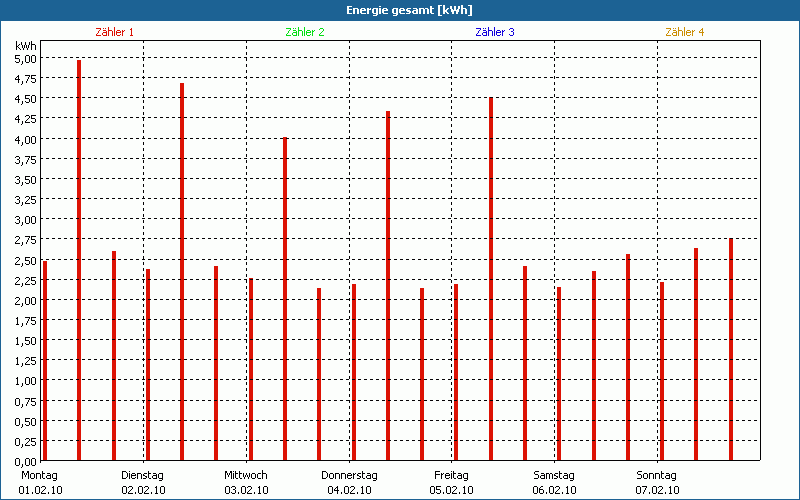This screenshot has width=800, height=500.
Task: Select the orange Zähler 4 legend label
Action: (x=685, y=32)
